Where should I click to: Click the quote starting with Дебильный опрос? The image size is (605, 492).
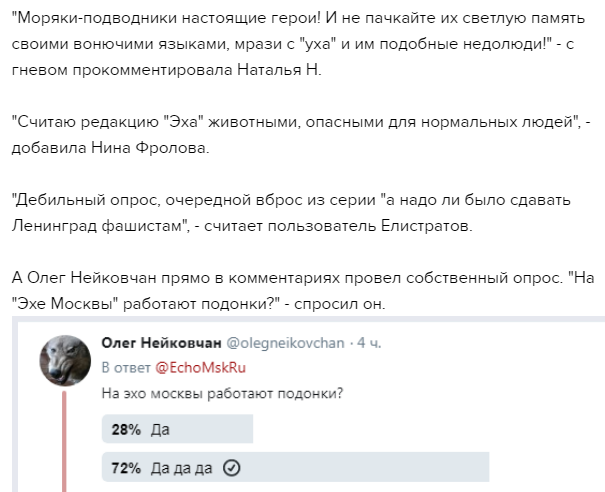(x=291, y=213)
